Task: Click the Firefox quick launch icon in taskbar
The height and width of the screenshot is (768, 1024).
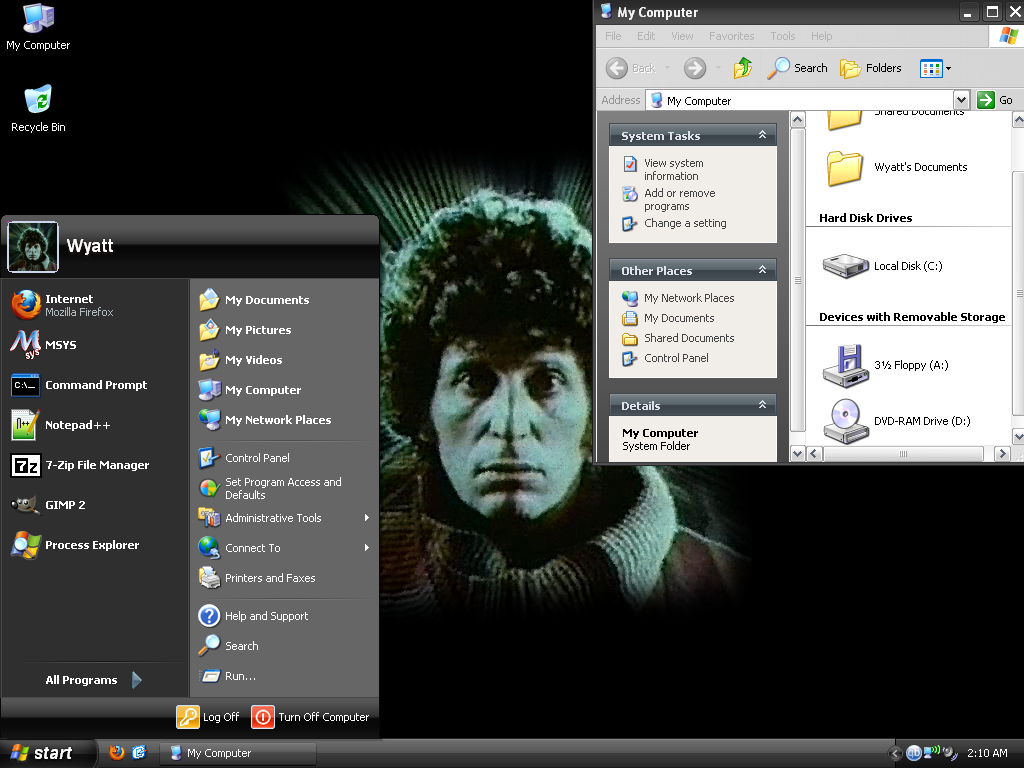Action: coord(117,752)
